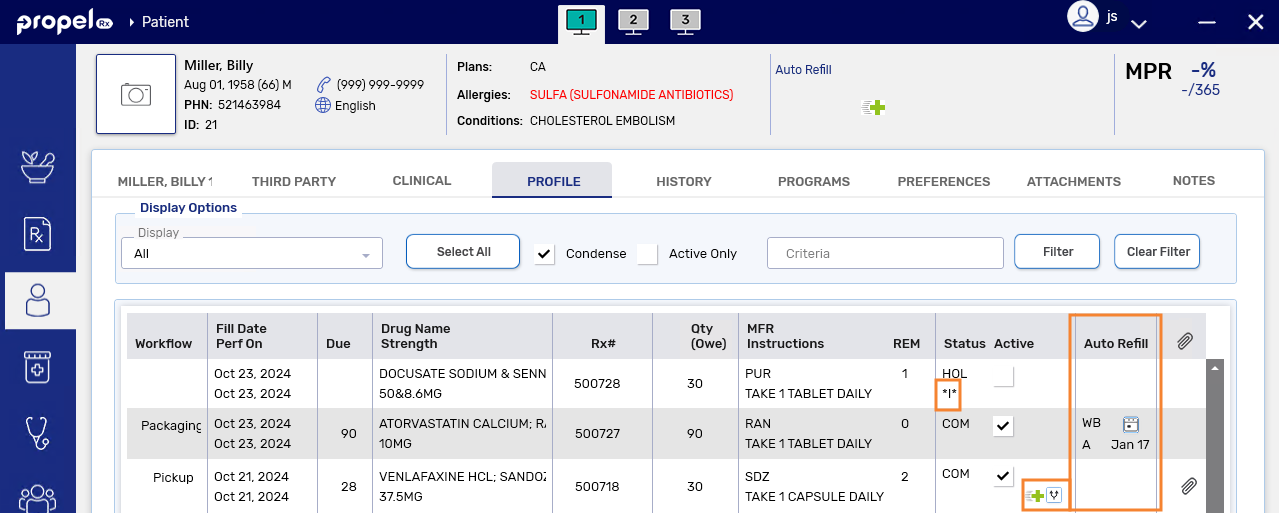Screen dimensions: 1279x513
Task: Open the pill bottle sidebar icon
Action: click(38, 366)
